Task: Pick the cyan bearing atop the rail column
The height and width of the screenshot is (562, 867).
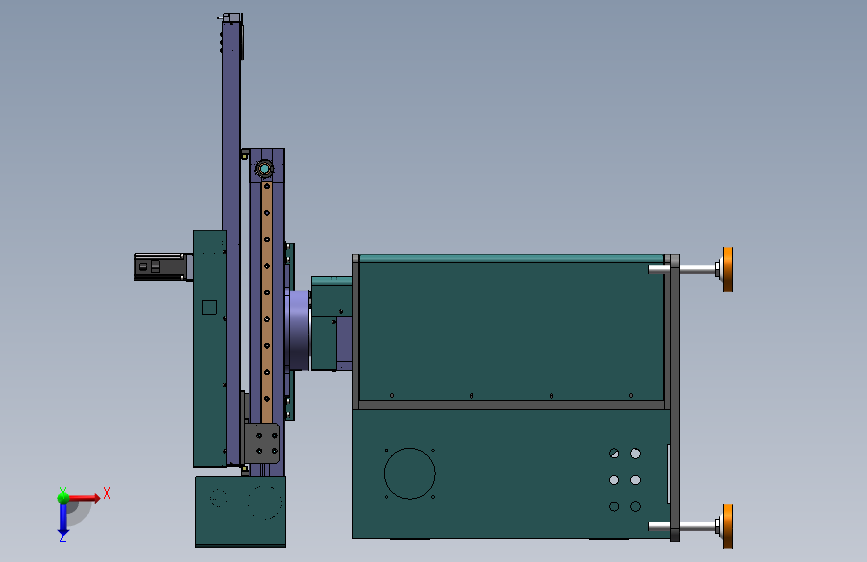Action: (x=264, y=169)
